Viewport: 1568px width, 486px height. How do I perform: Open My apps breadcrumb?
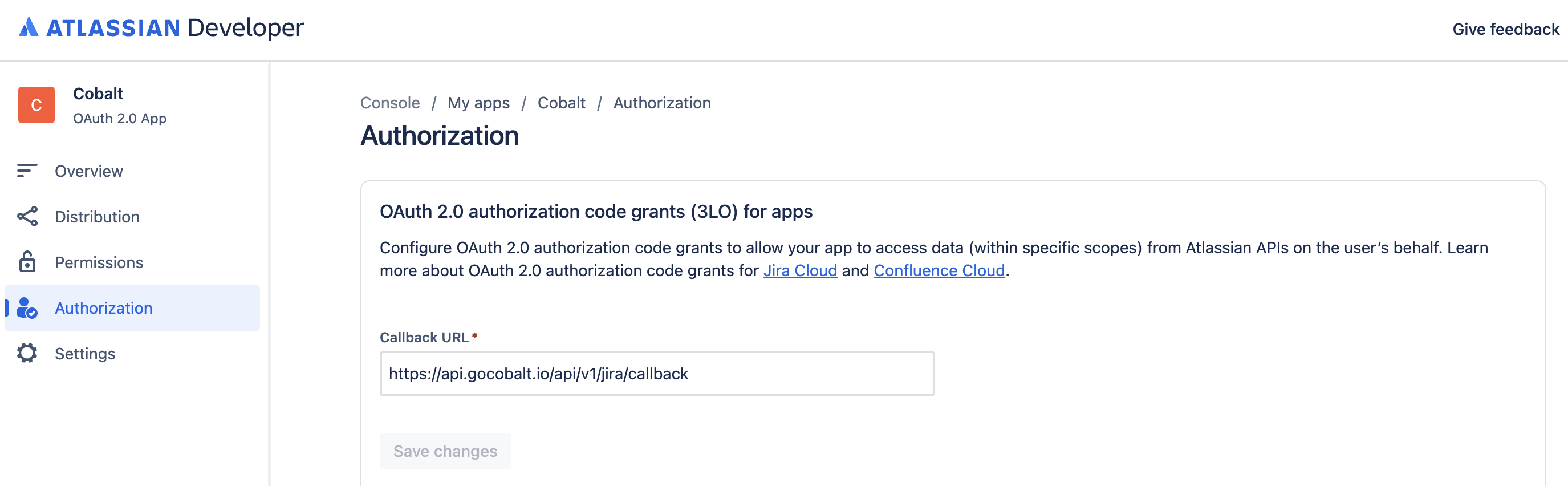point(478,103)
